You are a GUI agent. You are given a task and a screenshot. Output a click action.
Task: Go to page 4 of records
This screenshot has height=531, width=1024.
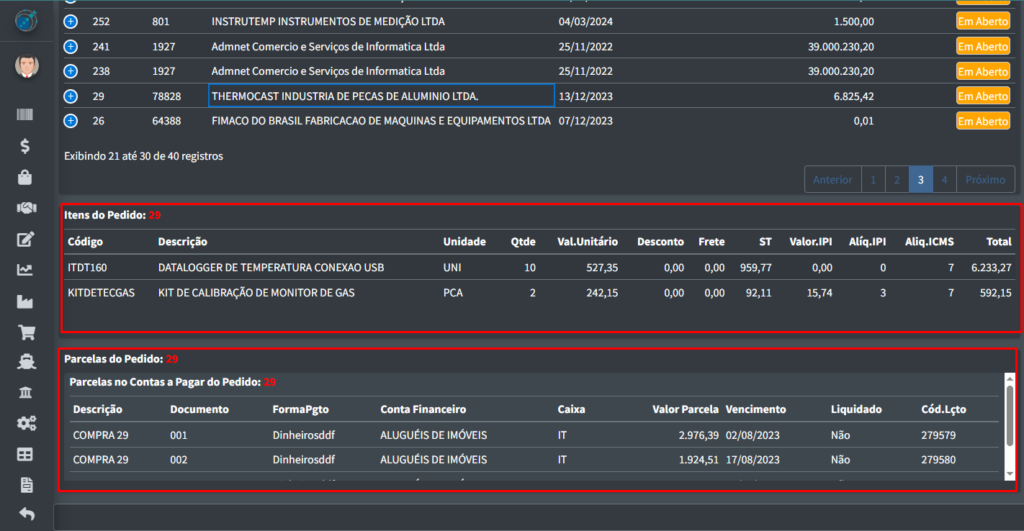944,180
